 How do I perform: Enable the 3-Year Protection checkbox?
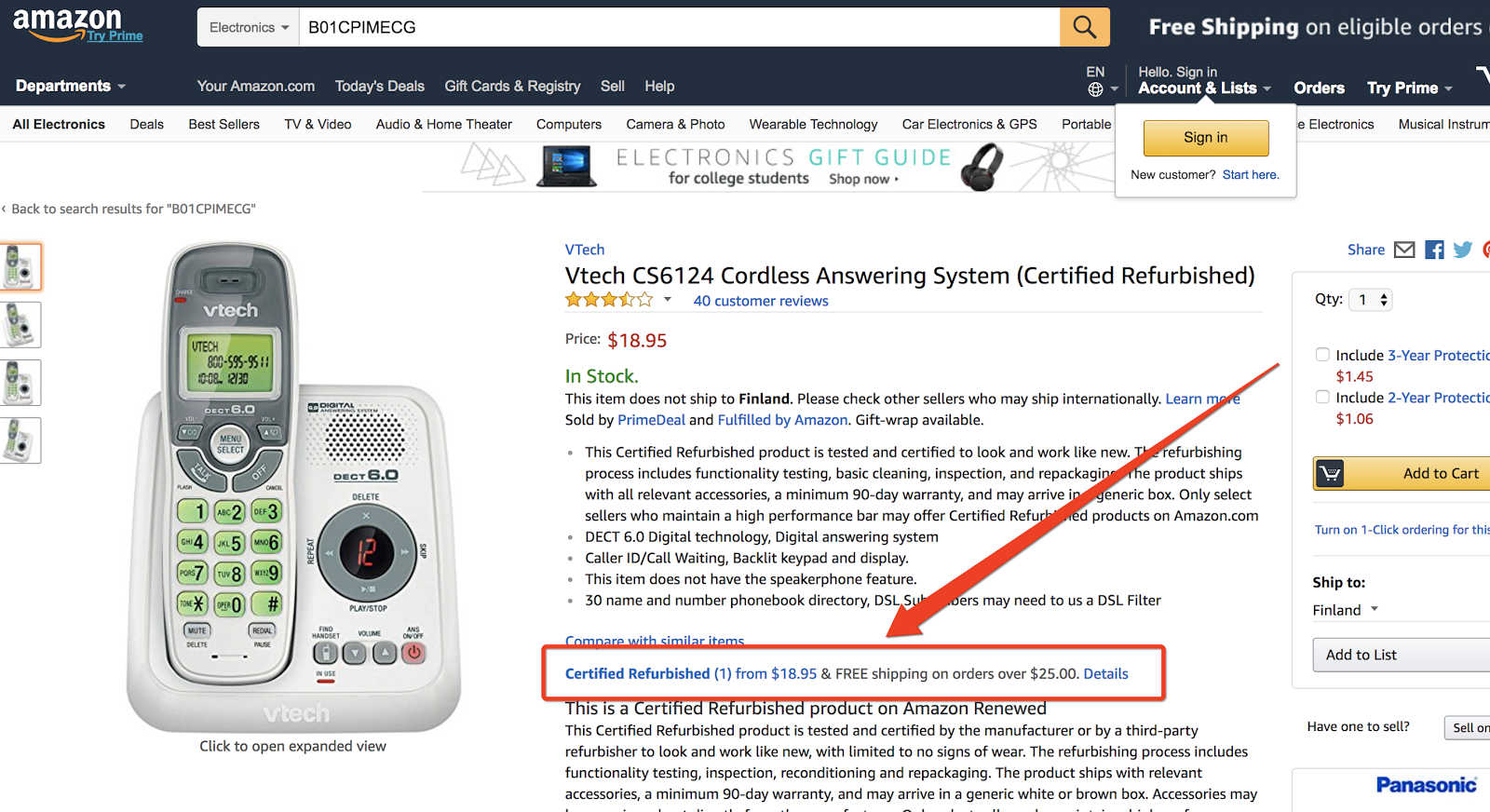(1322, 354)
